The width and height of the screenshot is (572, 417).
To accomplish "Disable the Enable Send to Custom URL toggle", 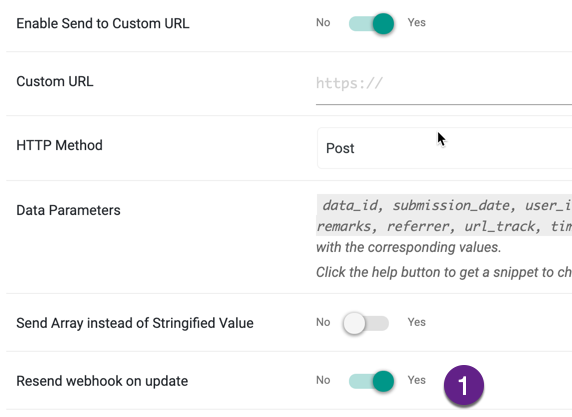I will point(371,24).
